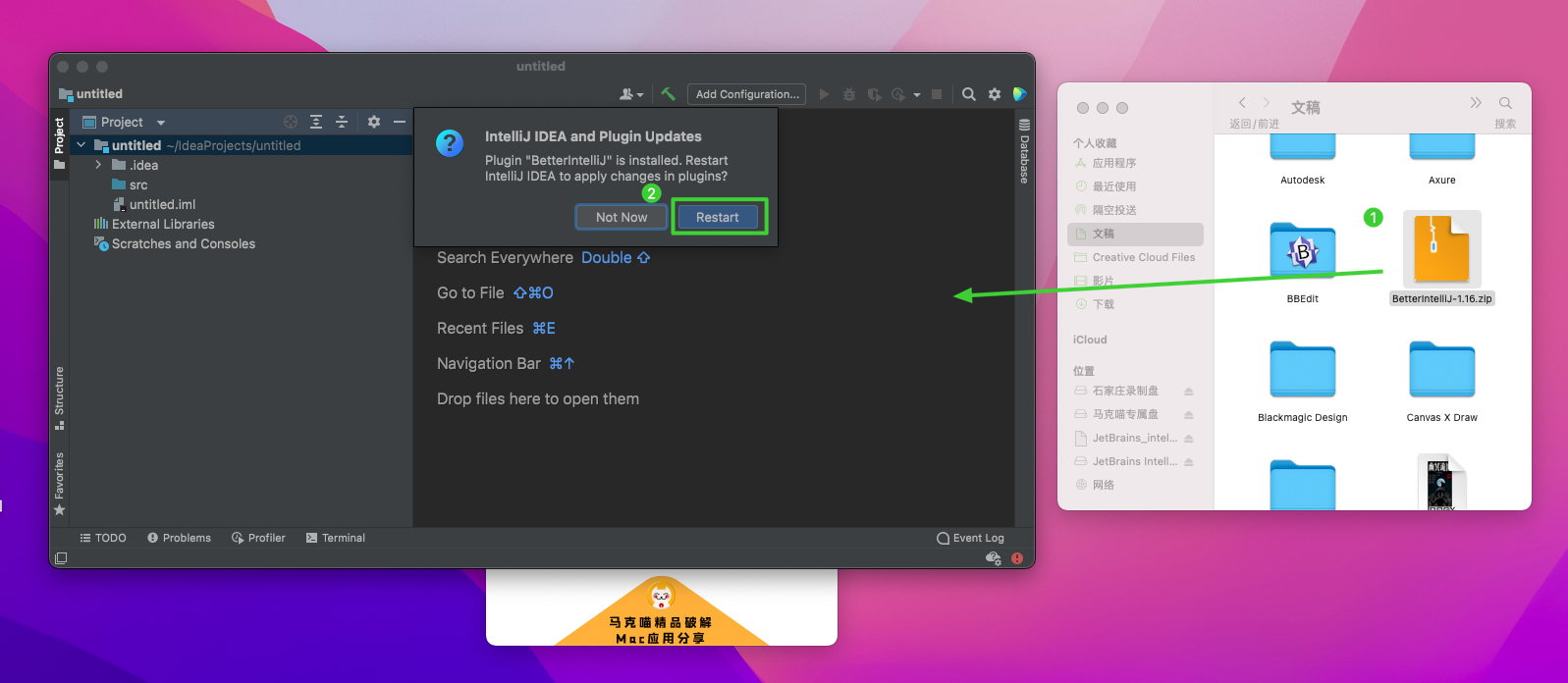Open 隔空投送 in Finder sidebar
The image size is (1568, 683).
(1137, 210)
